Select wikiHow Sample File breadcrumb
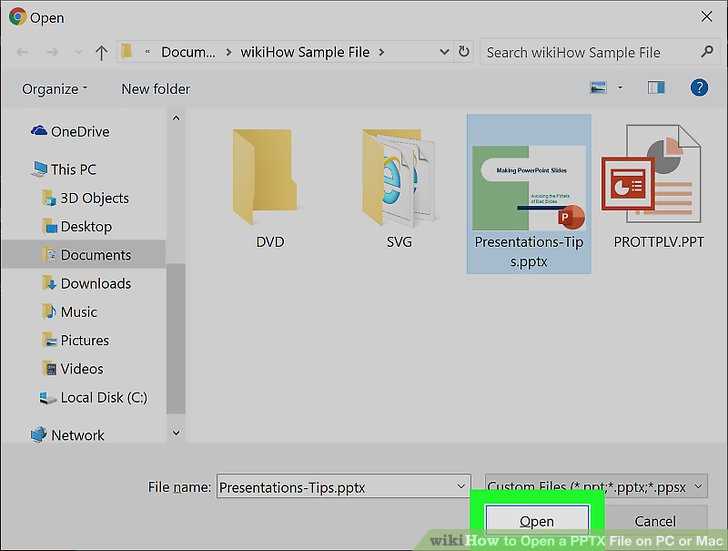This screenshot has height=551, width=728. click(305, 52)
